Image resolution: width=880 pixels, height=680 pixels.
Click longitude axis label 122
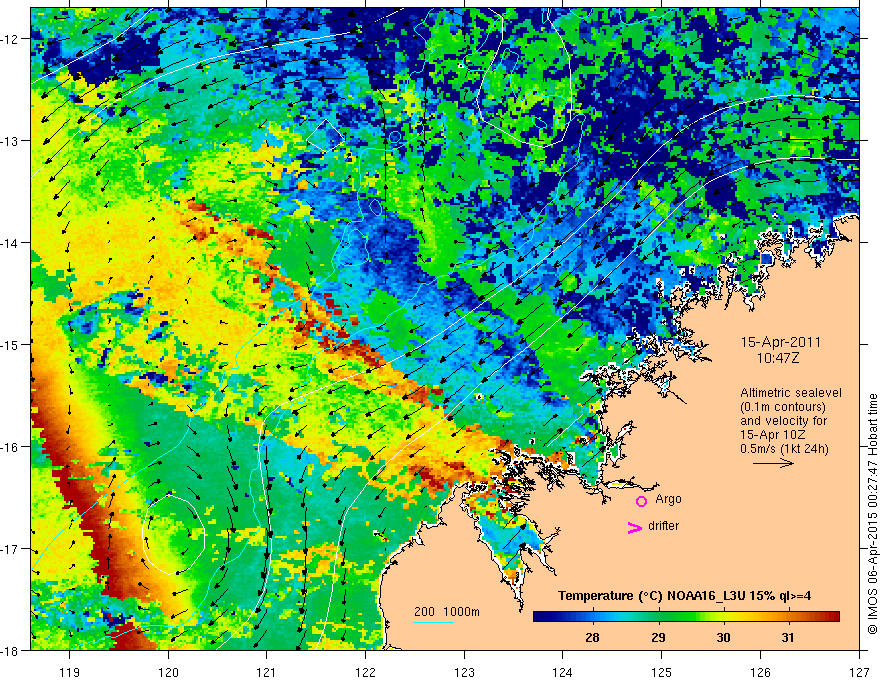[x=365, y=673]
